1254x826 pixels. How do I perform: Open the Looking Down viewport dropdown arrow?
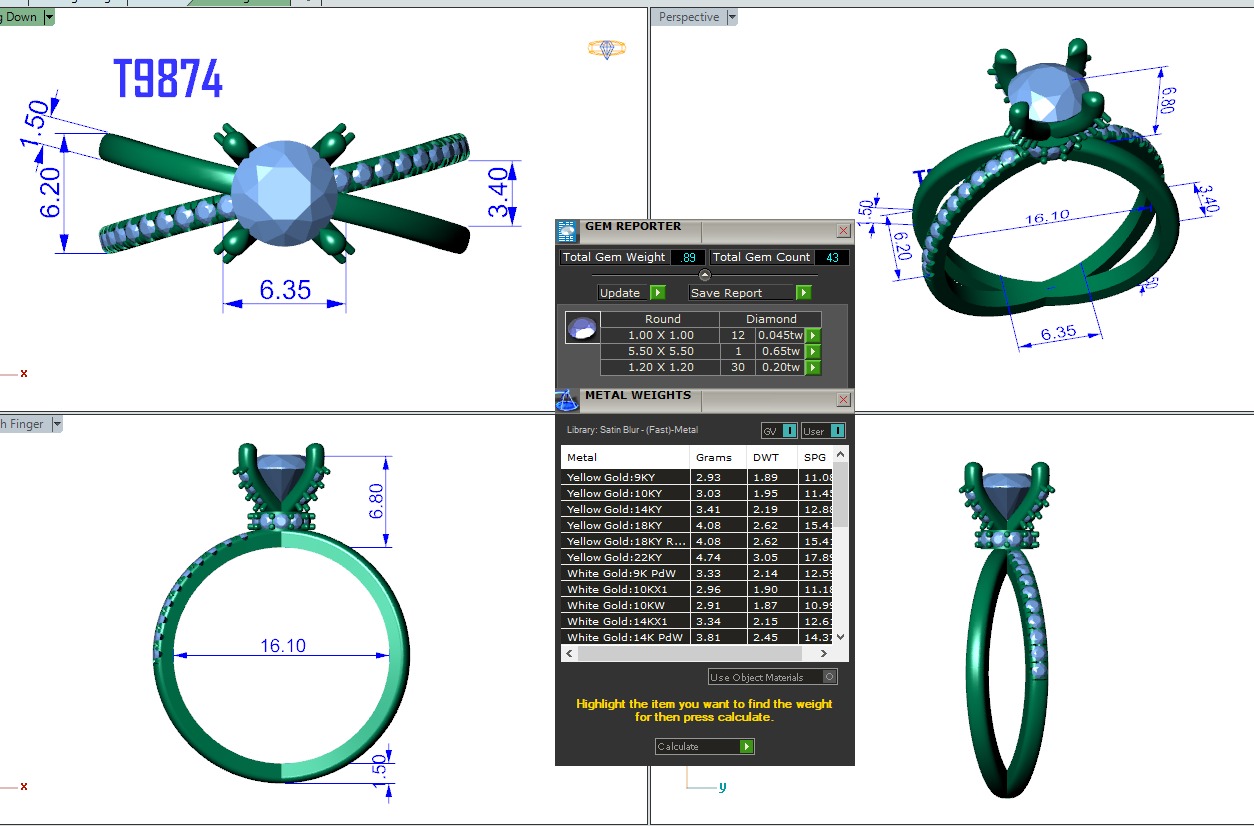[x=49, y=17]
